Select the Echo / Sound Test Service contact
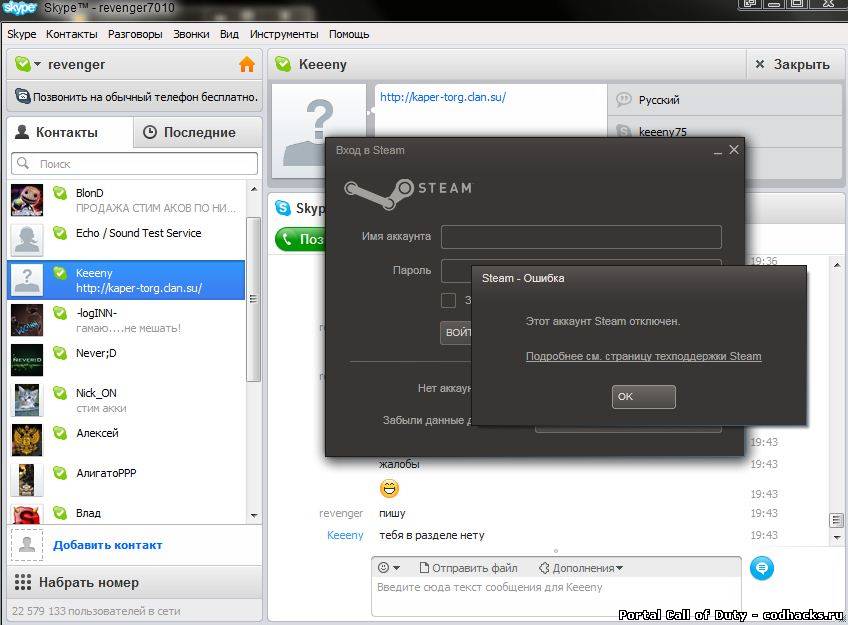Image resolution: width=848 pixels, height=625 pixels. click(x=126, y=240)
